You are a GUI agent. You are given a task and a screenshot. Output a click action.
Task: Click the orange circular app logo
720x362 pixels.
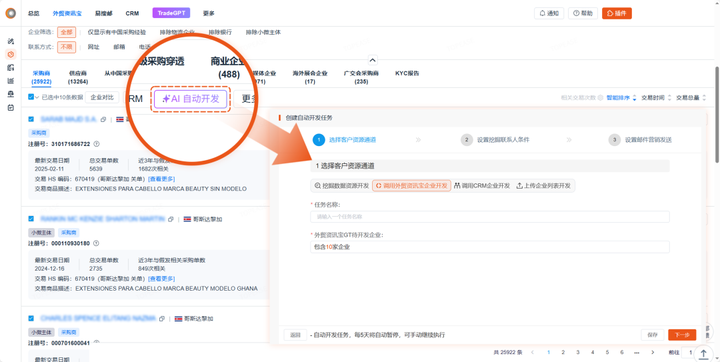click(11, 13)
